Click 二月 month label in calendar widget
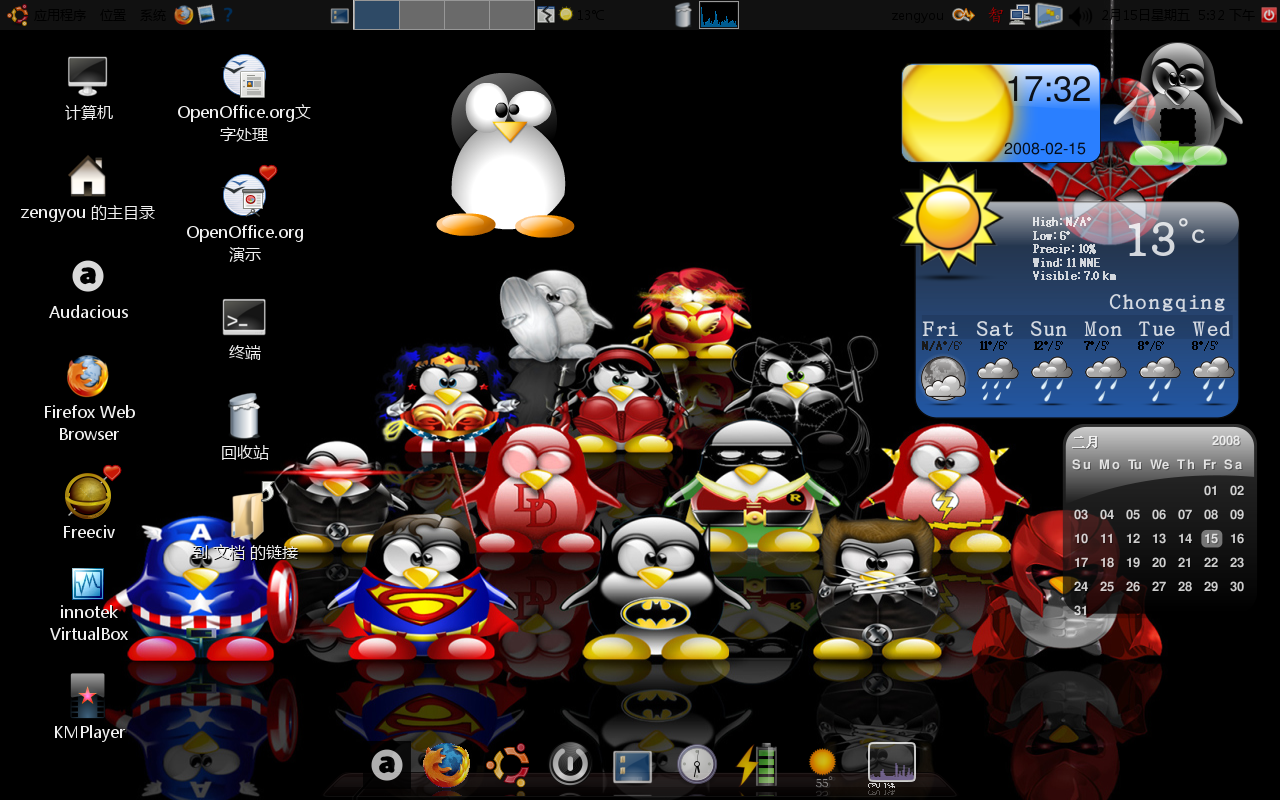Image resolution: width=1280 pixels, height=800 pixels. [1086, 441]
